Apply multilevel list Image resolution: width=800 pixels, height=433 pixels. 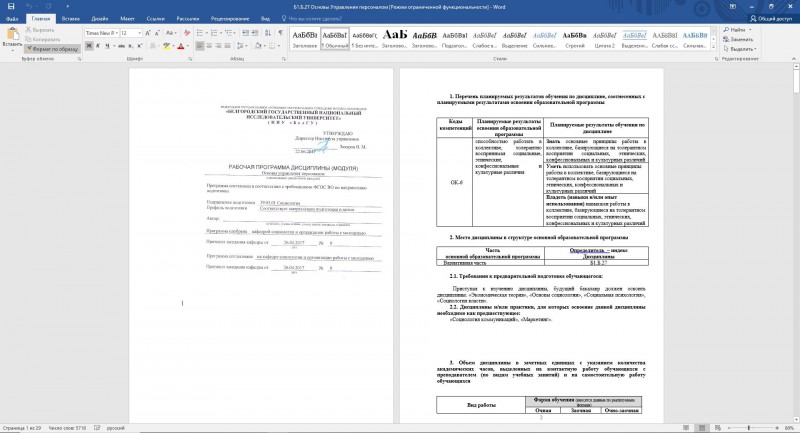point(229,33)
